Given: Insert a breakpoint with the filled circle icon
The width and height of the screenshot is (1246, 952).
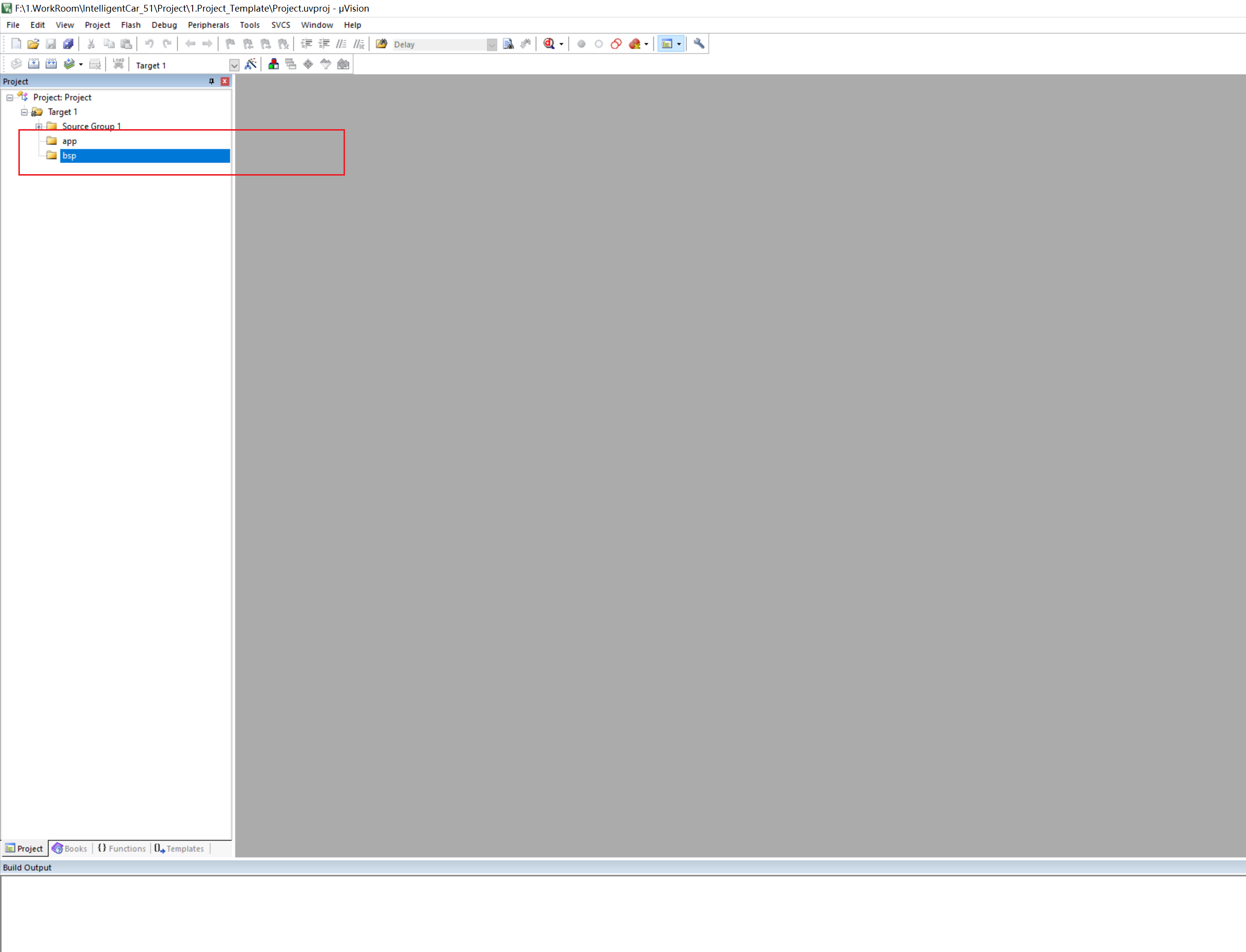Looking at the screenshot, I should (x=581, y=44).
